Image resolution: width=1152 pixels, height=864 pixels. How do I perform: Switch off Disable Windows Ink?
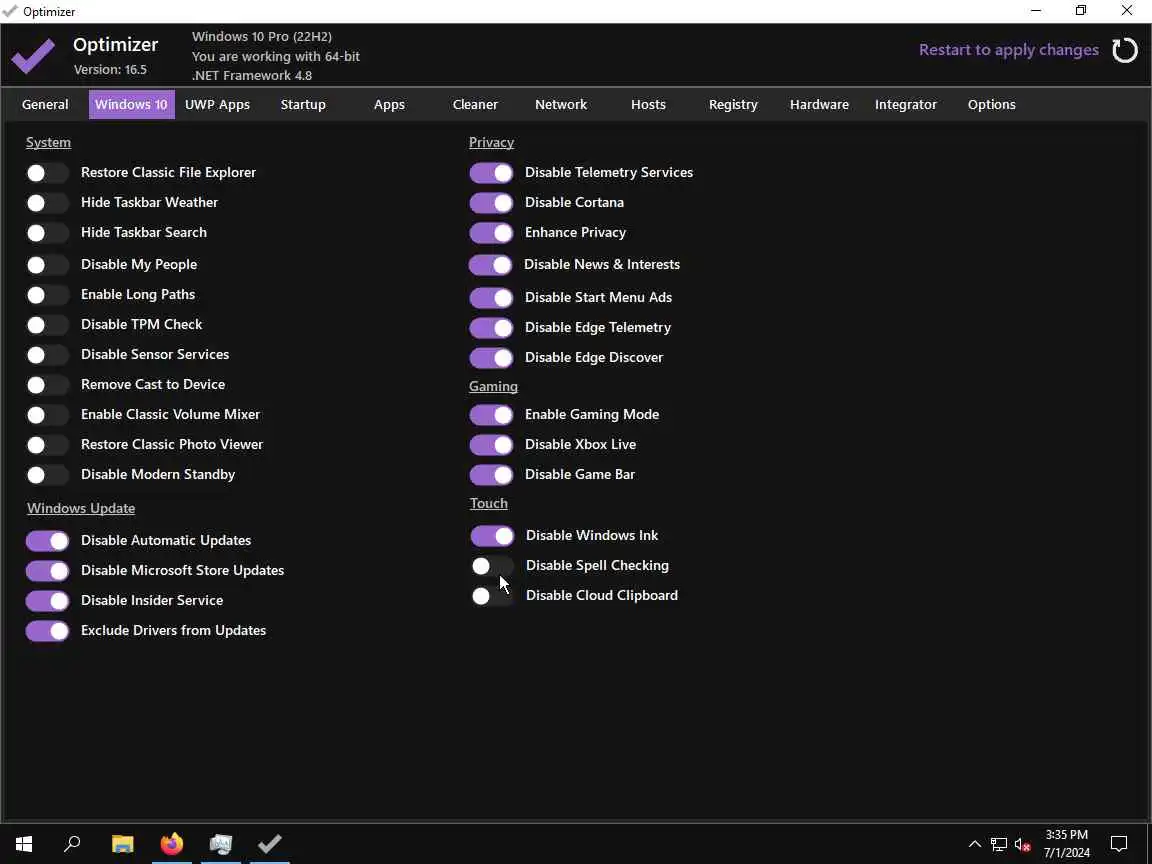[492, 536]
